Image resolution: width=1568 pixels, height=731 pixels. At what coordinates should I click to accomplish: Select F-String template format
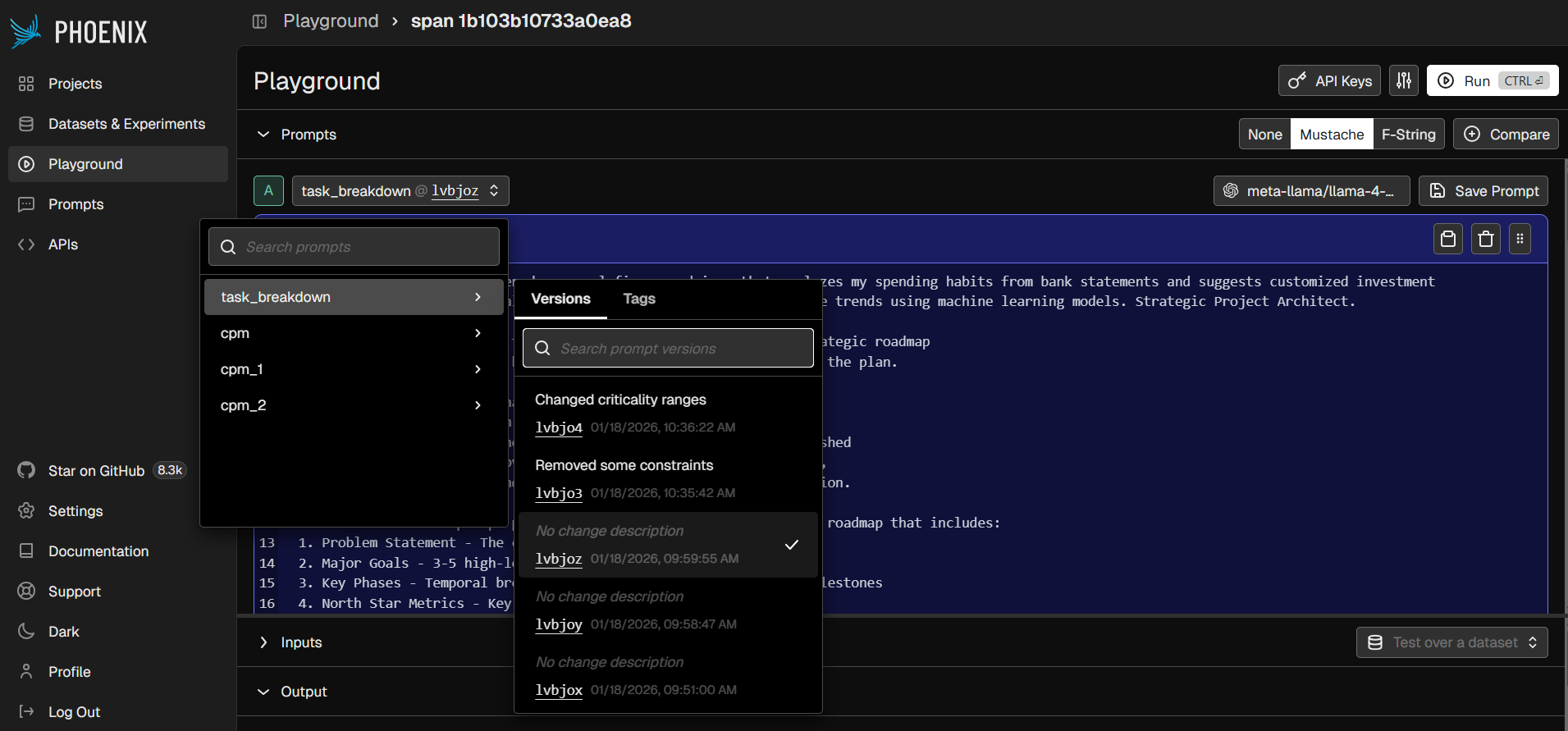pyautogui.click(x=1409, y=135)
